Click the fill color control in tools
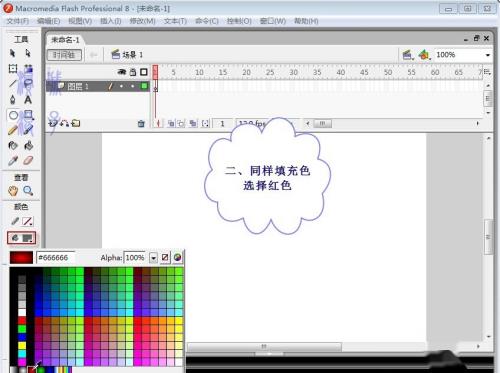Screen dimensions: 500x373 (27, 238)
